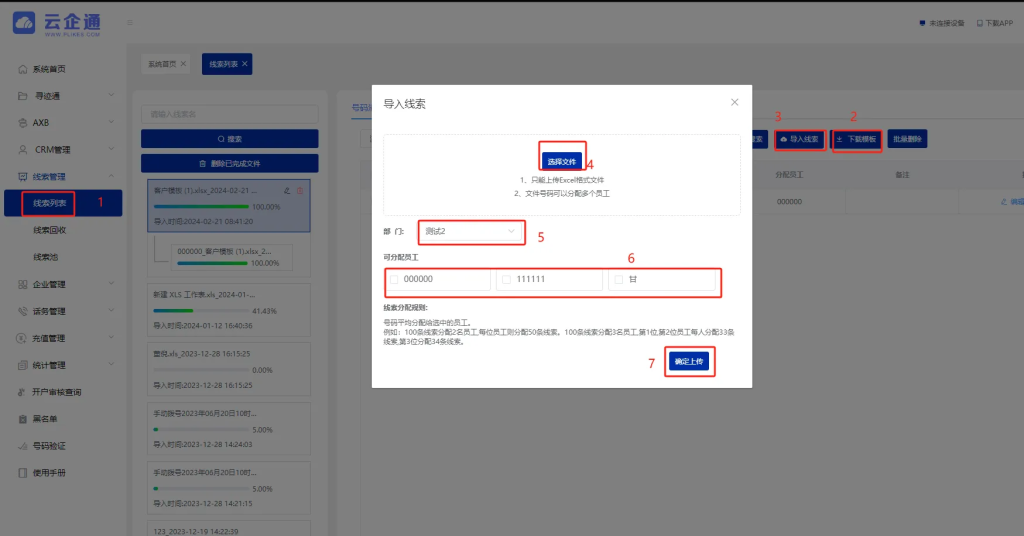Screen dimensions: 1024x536
Task: Click the 号码验证 icon
Action: (x=23, y=446)
